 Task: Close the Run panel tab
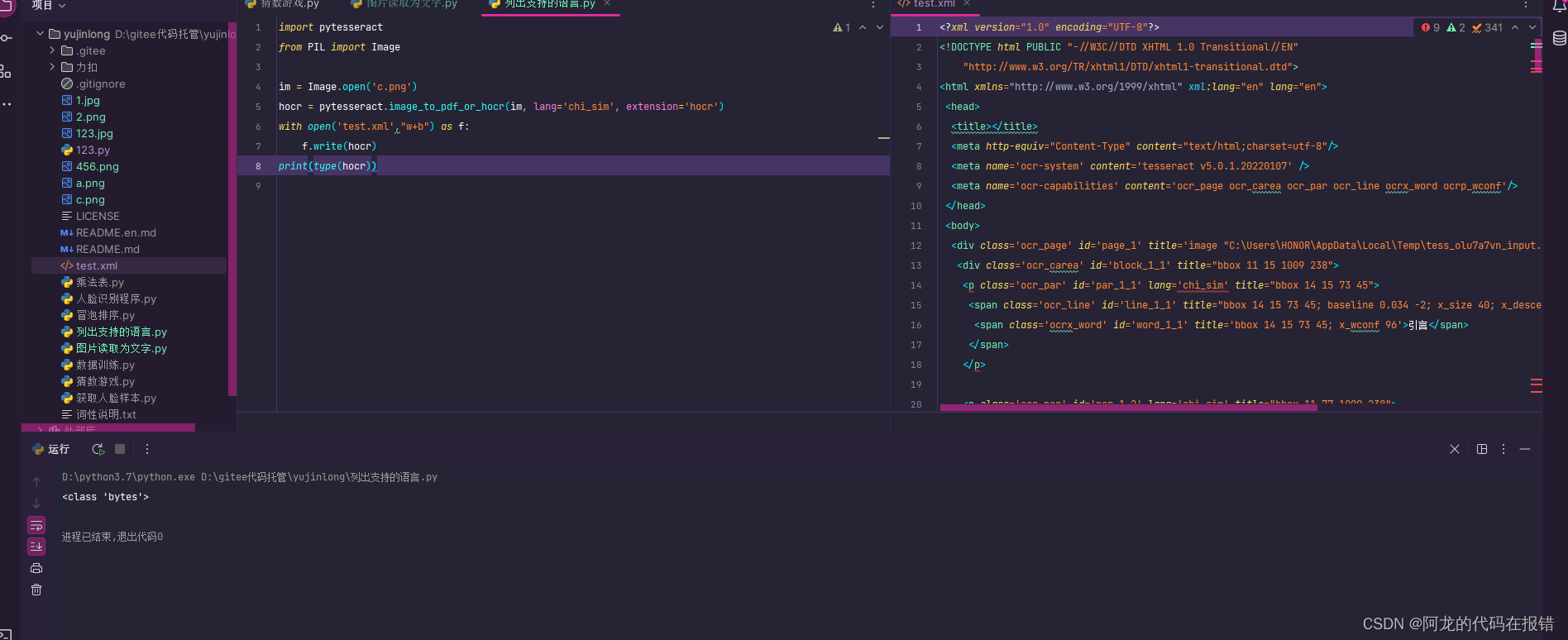1455,449
